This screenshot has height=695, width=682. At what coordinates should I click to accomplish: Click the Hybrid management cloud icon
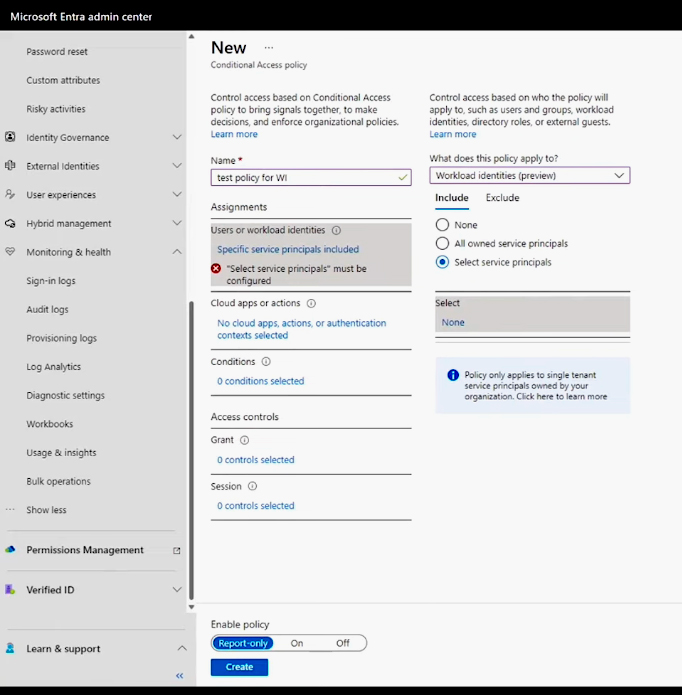point(10,223)
